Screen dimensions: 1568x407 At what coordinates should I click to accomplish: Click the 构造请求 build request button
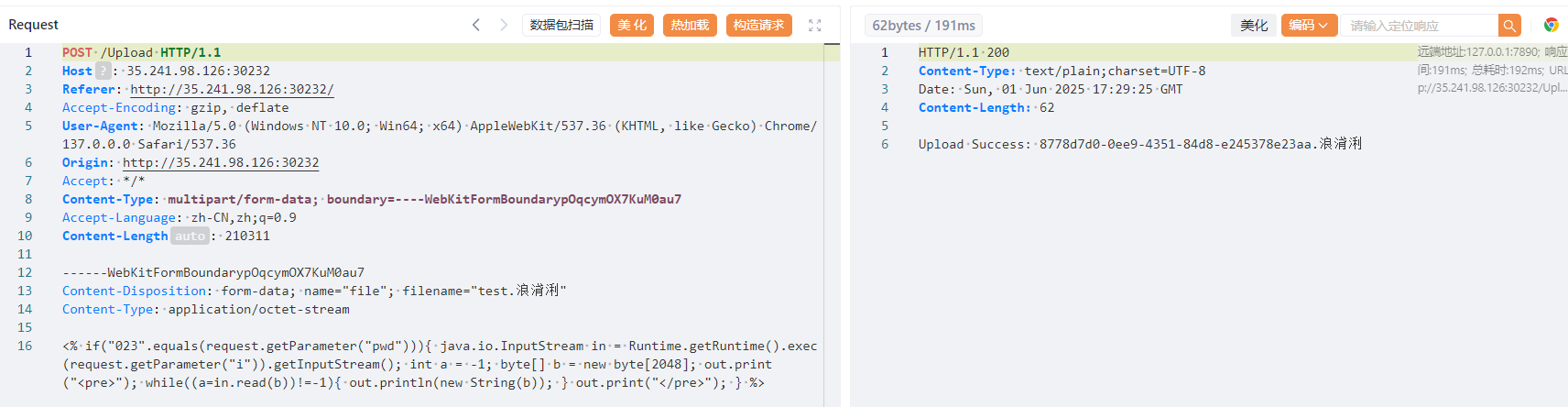click(x=758, y=26)
